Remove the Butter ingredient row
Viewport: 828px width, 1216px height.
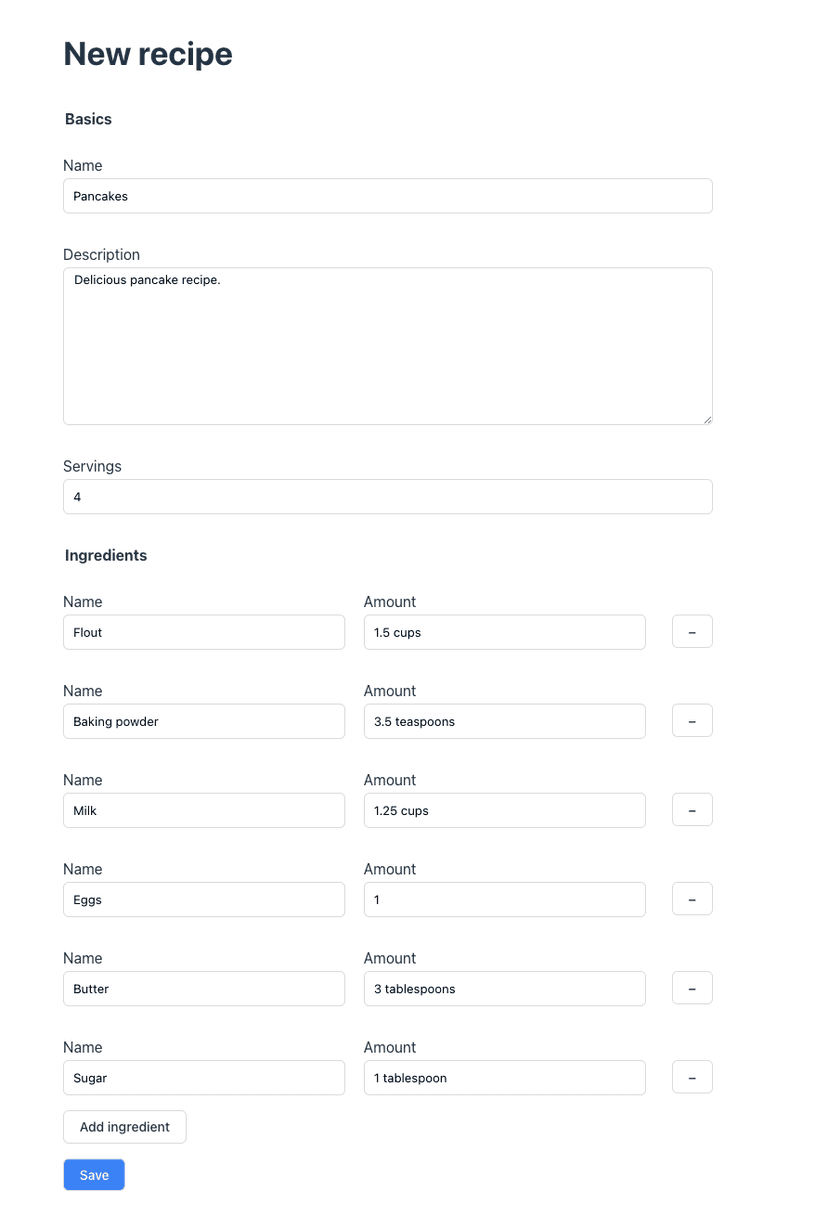point(692,987)
